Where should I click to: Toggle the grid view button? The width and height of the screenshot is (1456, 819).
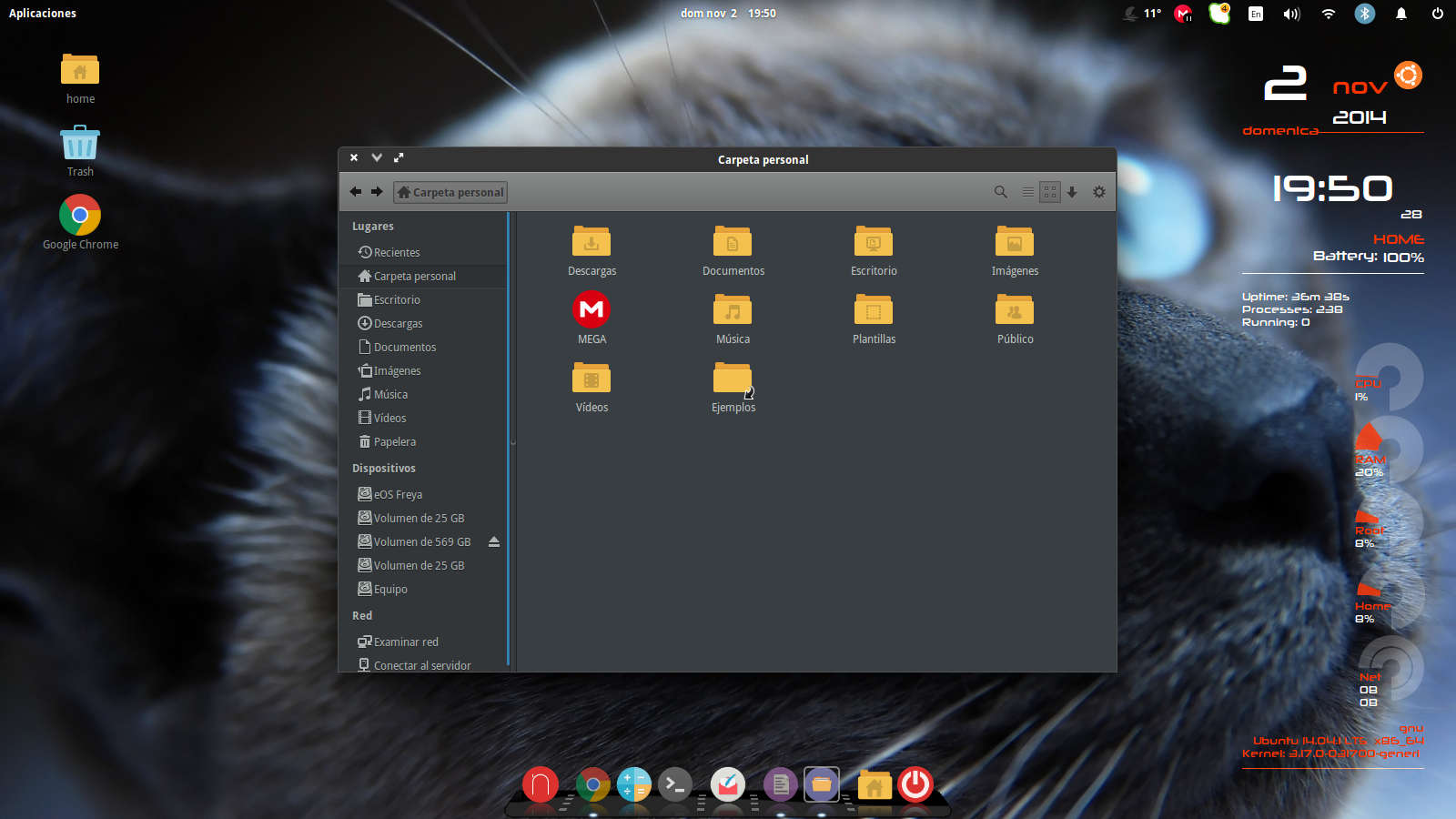point(1049,192)
